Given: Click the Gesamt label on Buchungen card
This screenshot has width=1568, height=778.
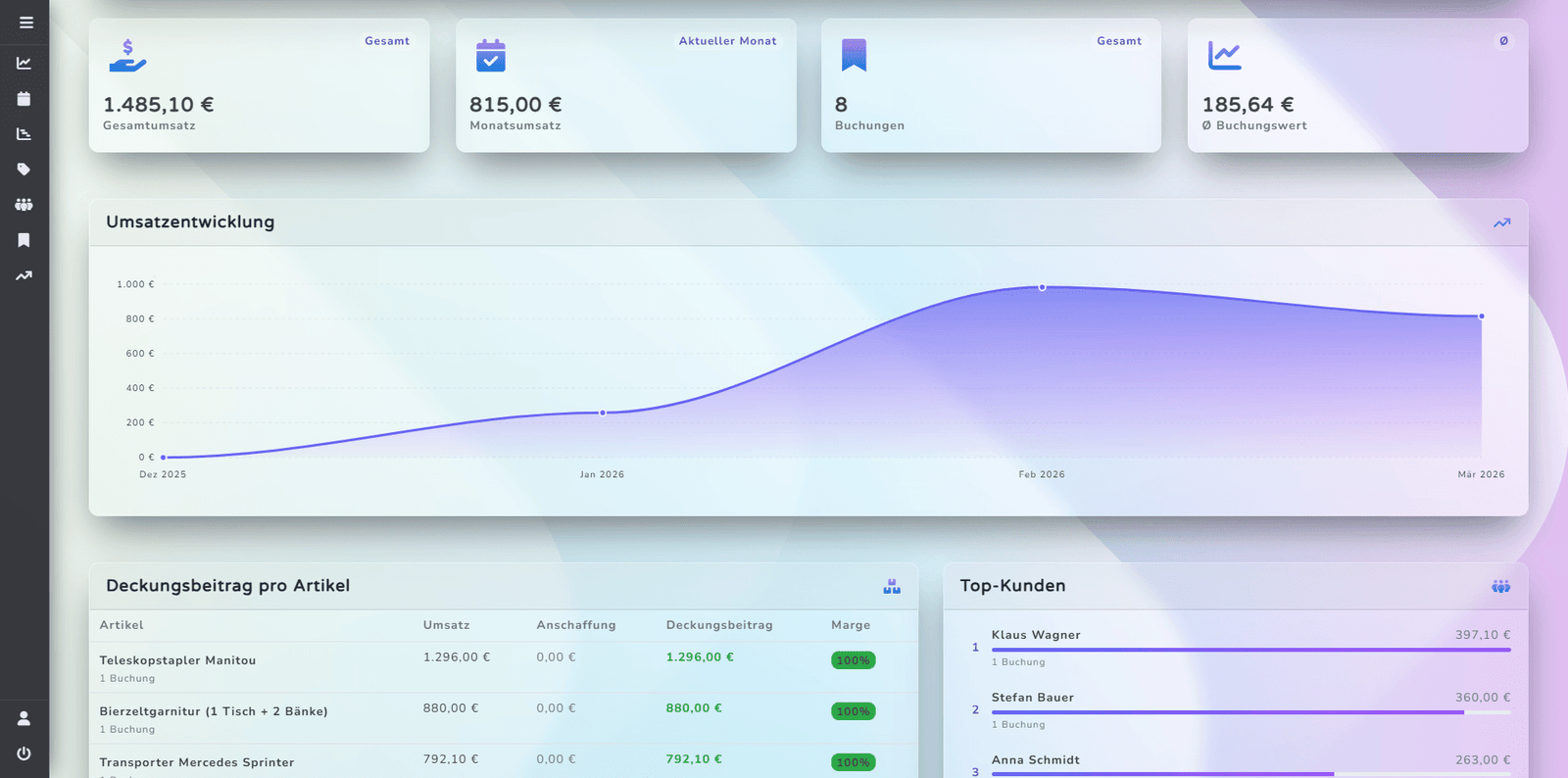Looking at the screenshot, I should pos(1119,41).
